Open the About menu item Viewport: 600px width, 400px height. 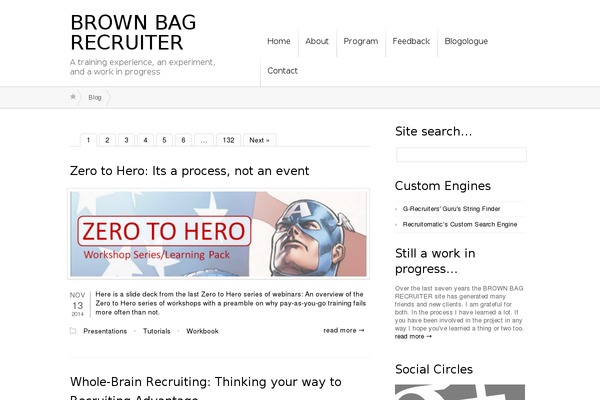click(x=317, y=41)
